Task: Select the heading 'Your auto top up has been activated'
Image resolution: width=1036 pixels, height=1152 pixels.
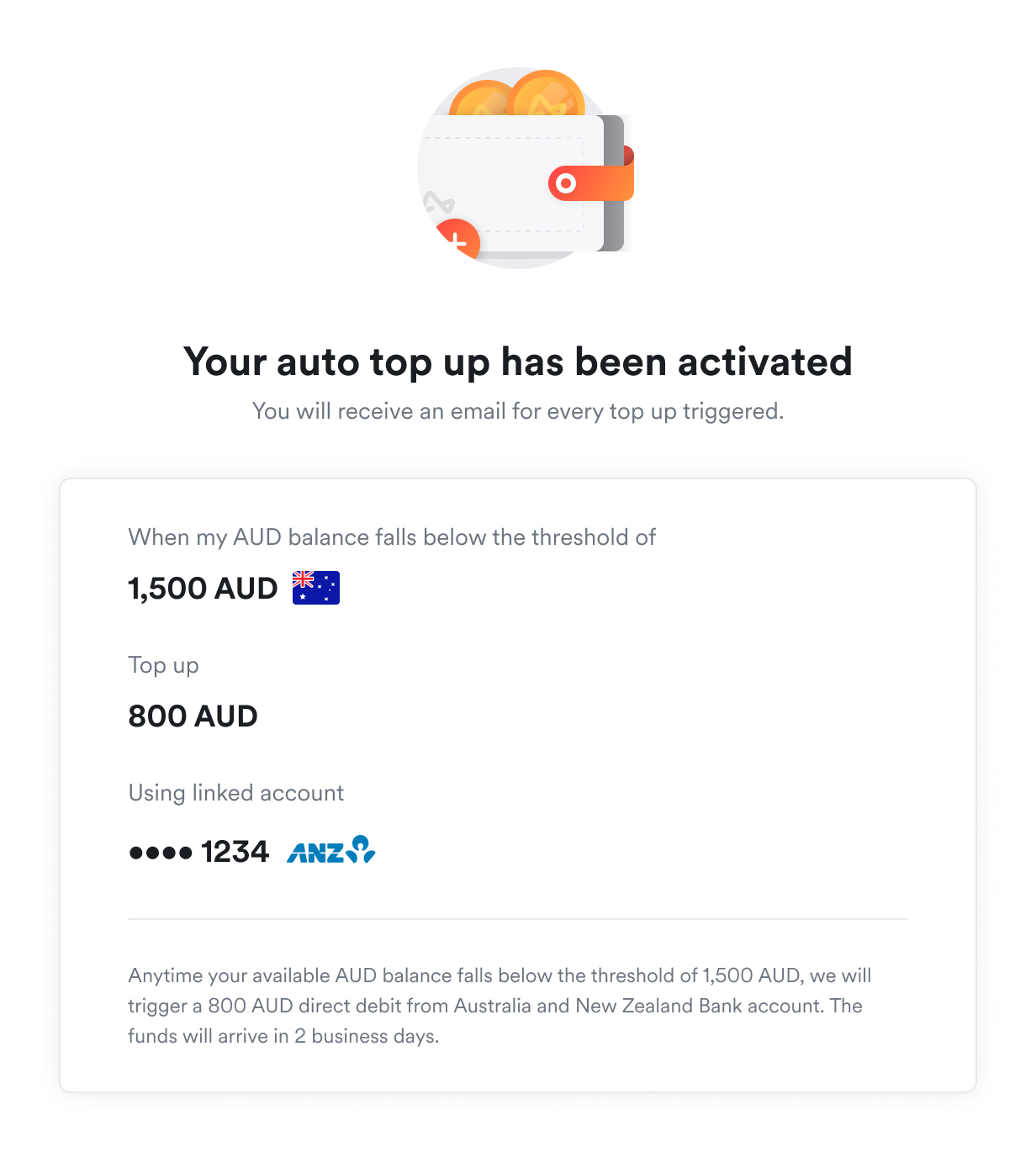Action: (518, 362)
